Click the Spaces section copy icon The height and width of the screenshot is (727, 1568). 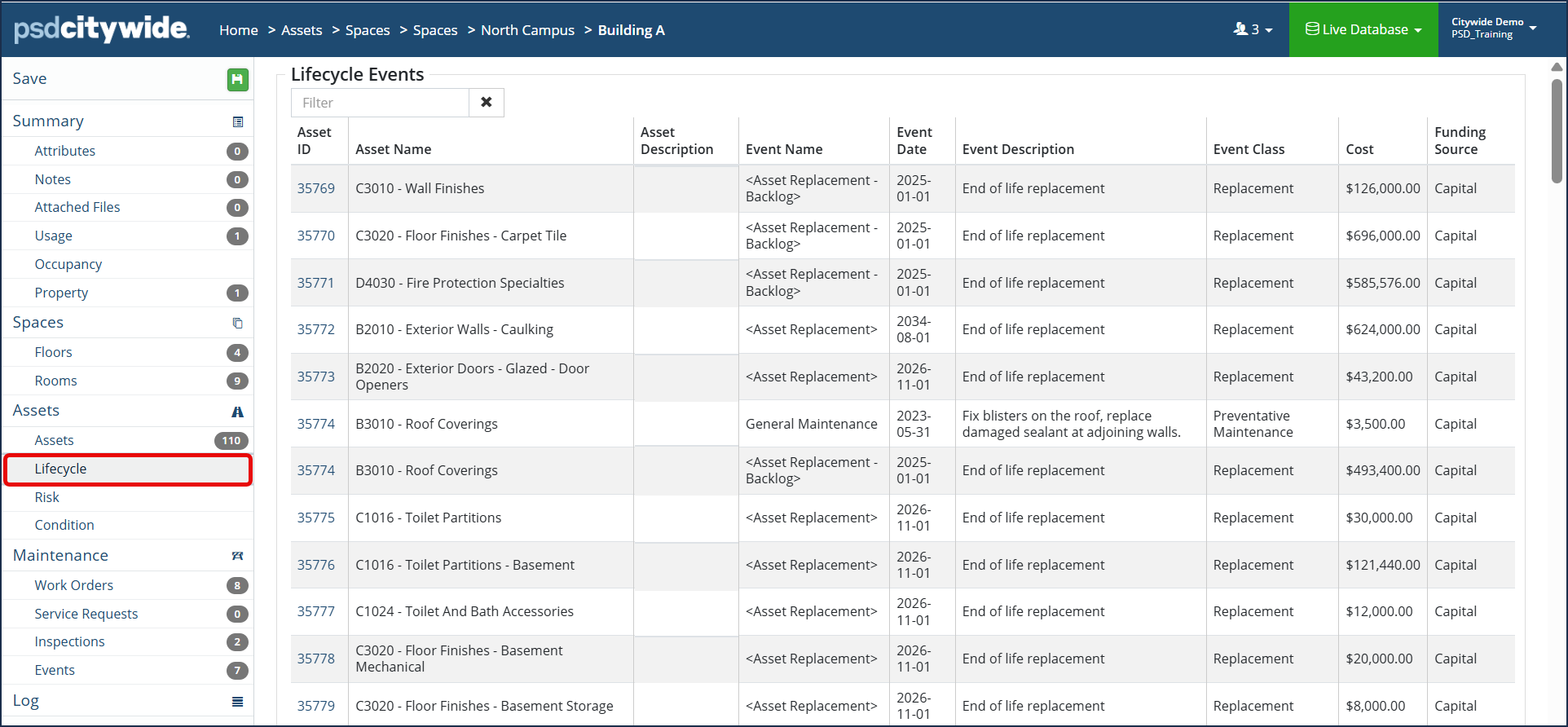tap(238, 323)
